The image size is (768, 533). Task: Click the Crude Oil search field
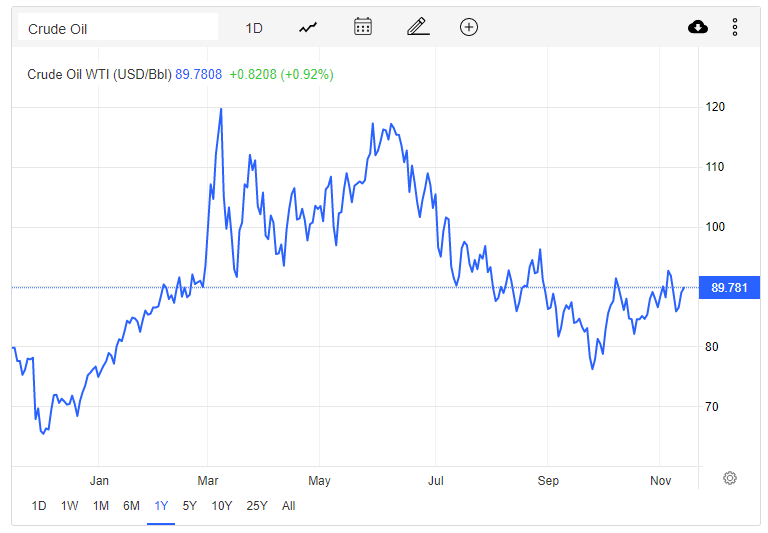(x=118, y=27)
